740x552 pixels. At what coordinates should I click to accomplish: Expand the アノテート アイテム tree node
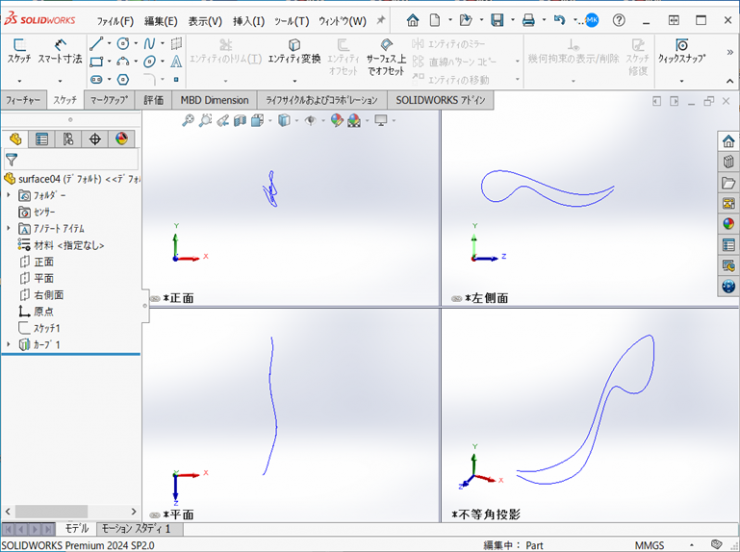coord(8,228)
